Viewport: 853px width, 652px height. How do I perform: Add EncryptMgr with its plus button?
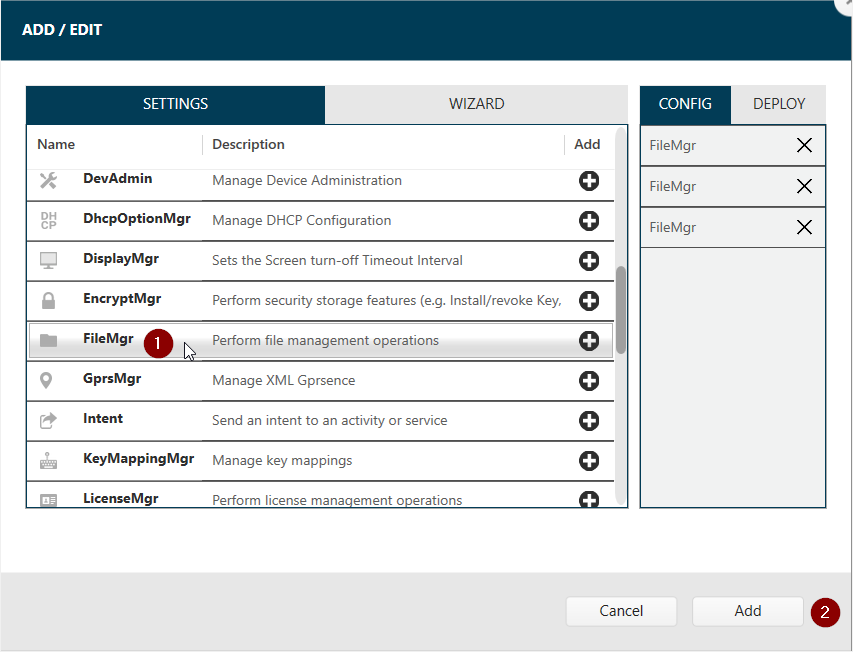pyautogui.click(x=589, y=300)
